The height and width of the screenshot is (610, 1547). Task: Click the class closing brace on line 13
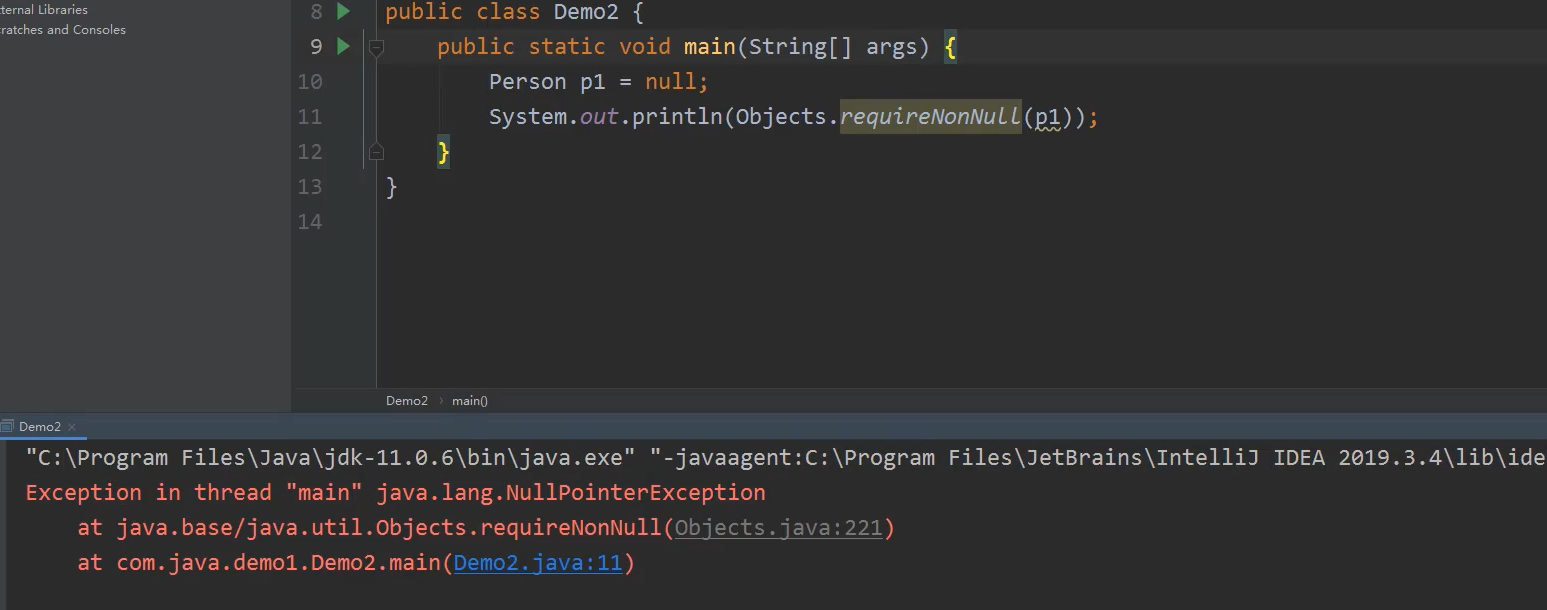[392, 187]
